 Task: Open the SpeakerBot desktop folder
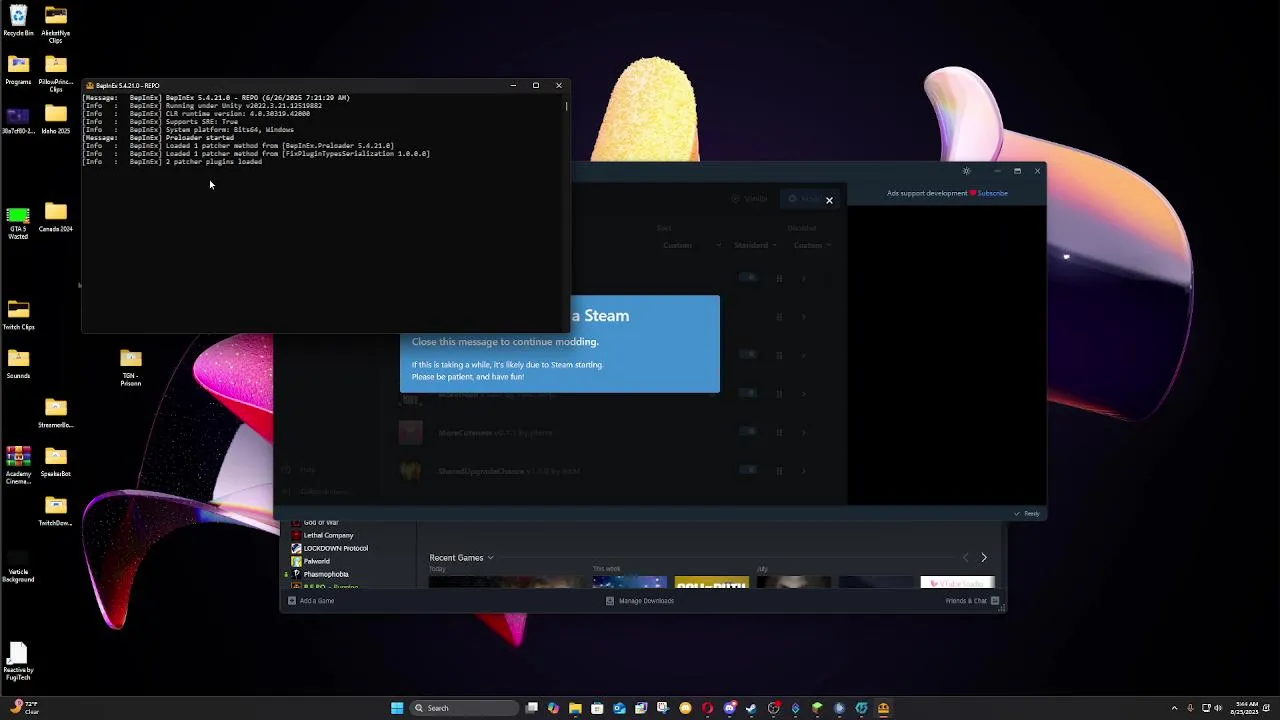click(56, 462)
